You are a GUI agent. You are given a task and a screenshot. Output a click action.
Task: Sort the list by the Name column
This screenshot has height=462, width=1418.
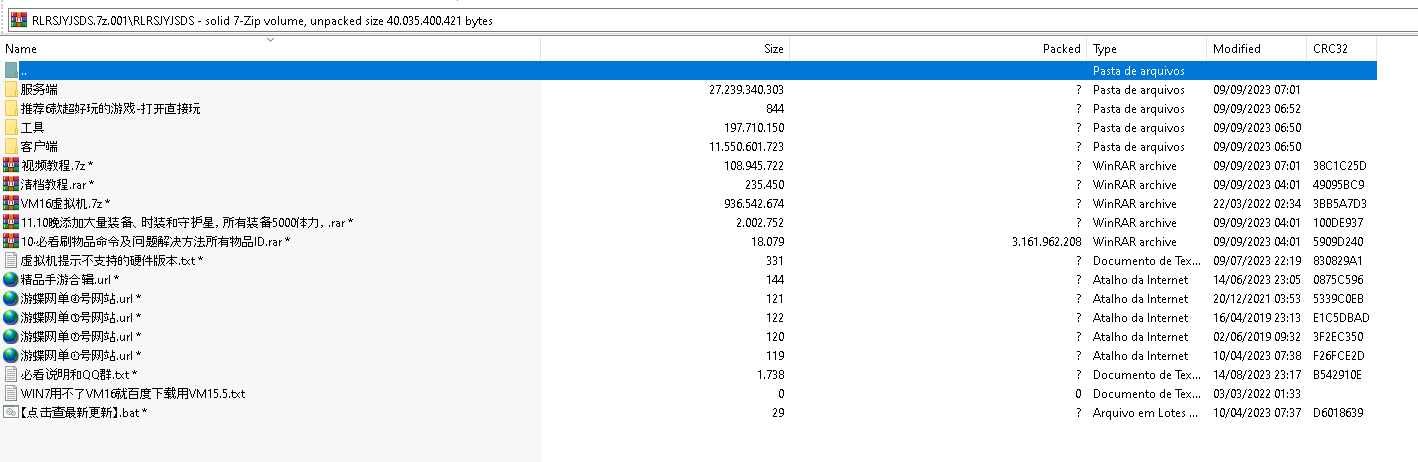click(x=22, y=49)
